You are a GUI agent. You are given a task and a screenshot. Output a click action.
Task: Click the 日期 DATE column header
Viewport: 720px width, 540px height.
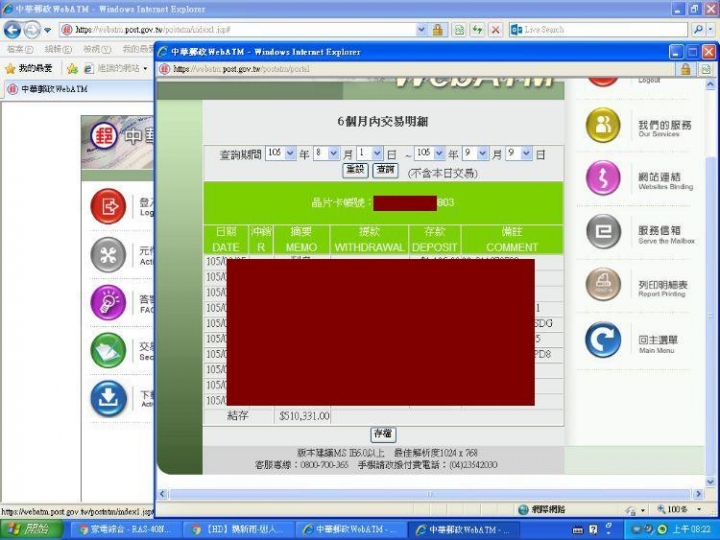[x=225, y=239]
